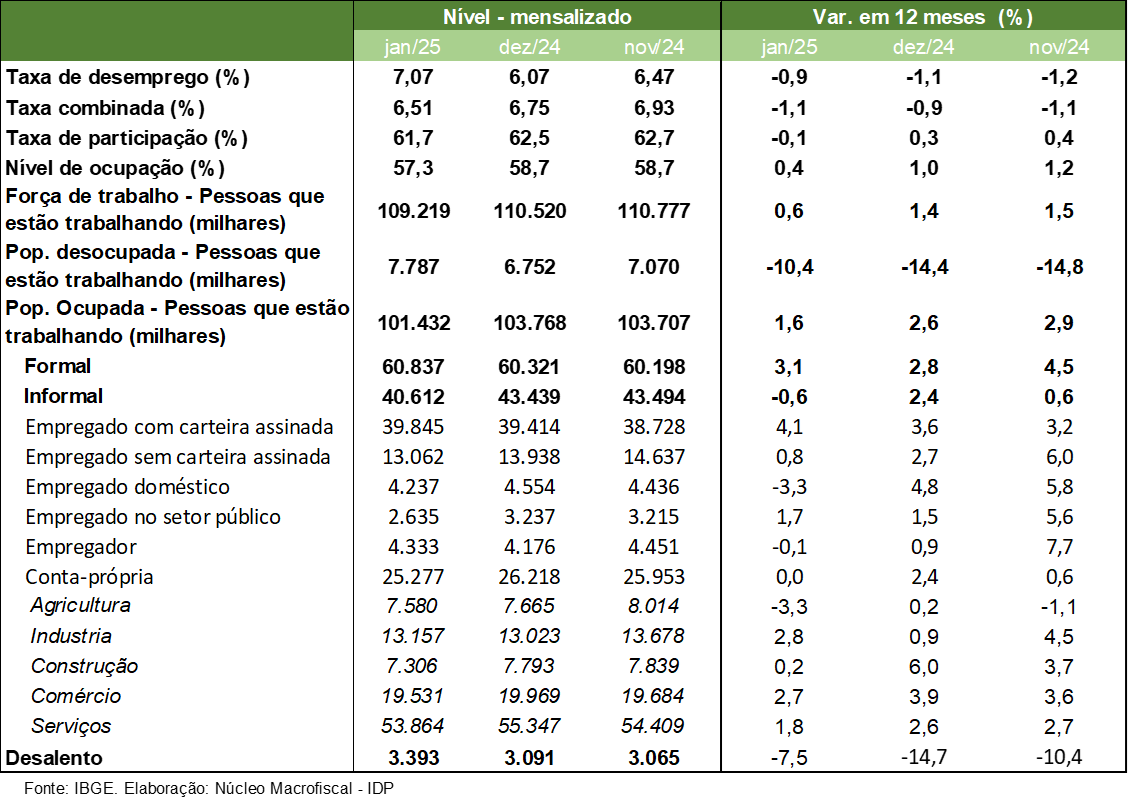Click the value 103.768 for dez/24

click(x=529, y=323)
